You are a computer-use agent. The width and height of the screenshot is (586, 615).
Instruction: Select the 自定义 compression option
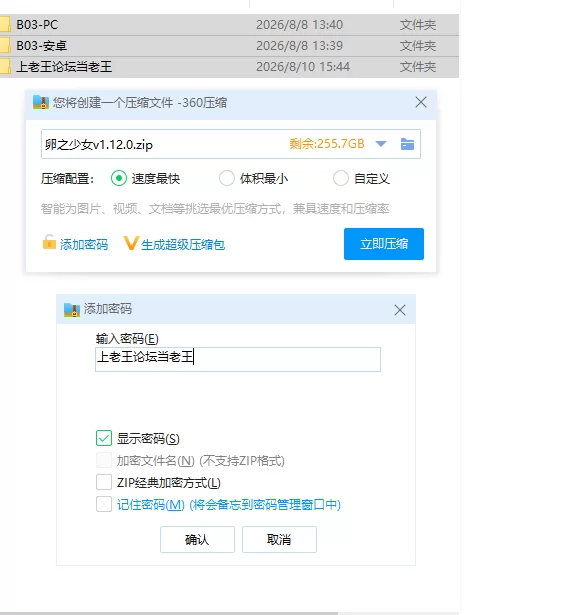pyautogui.click(x=340, y=178)
